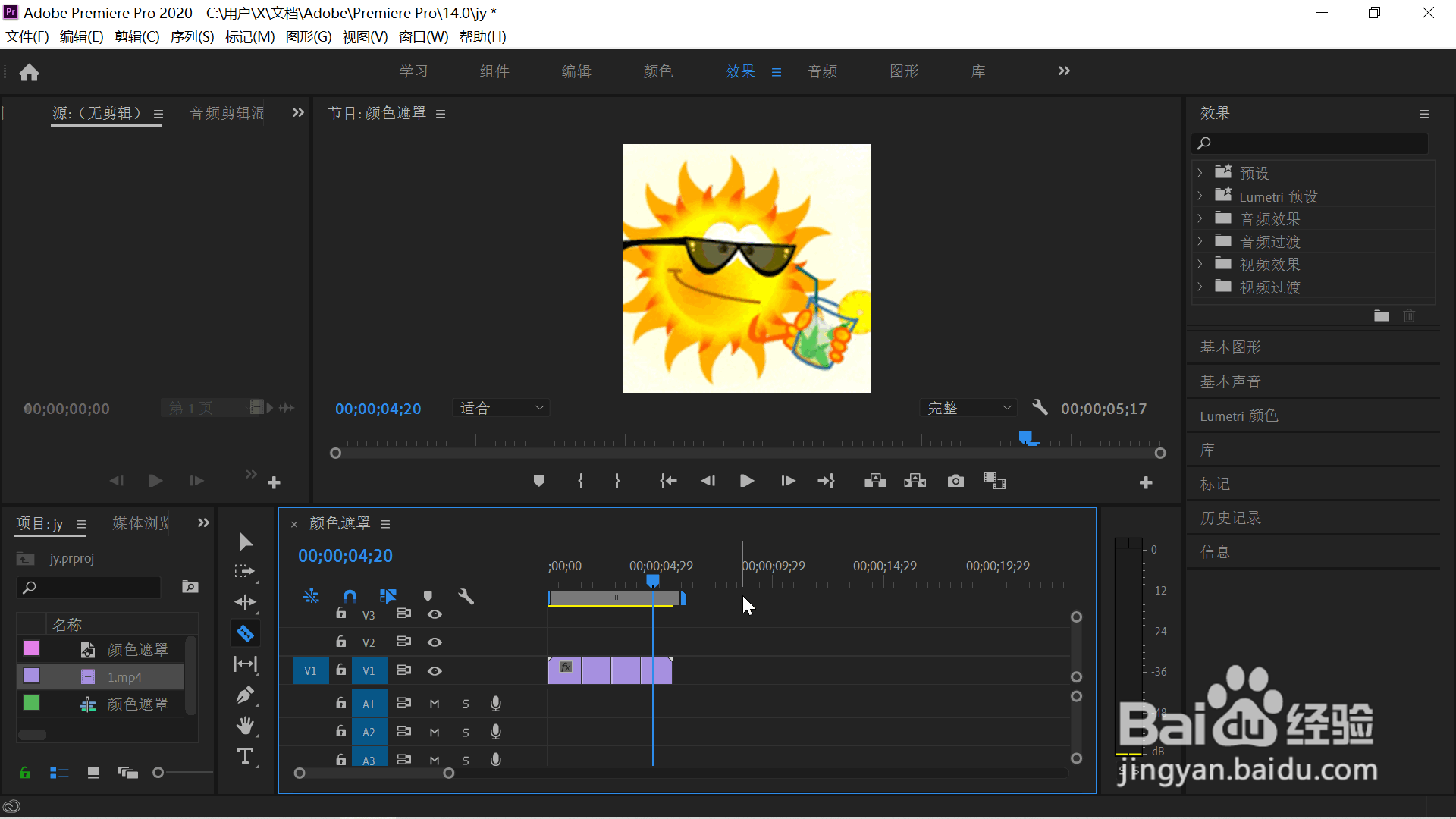
Task: Export frame with camera icon
Action: tap(955, 481)
